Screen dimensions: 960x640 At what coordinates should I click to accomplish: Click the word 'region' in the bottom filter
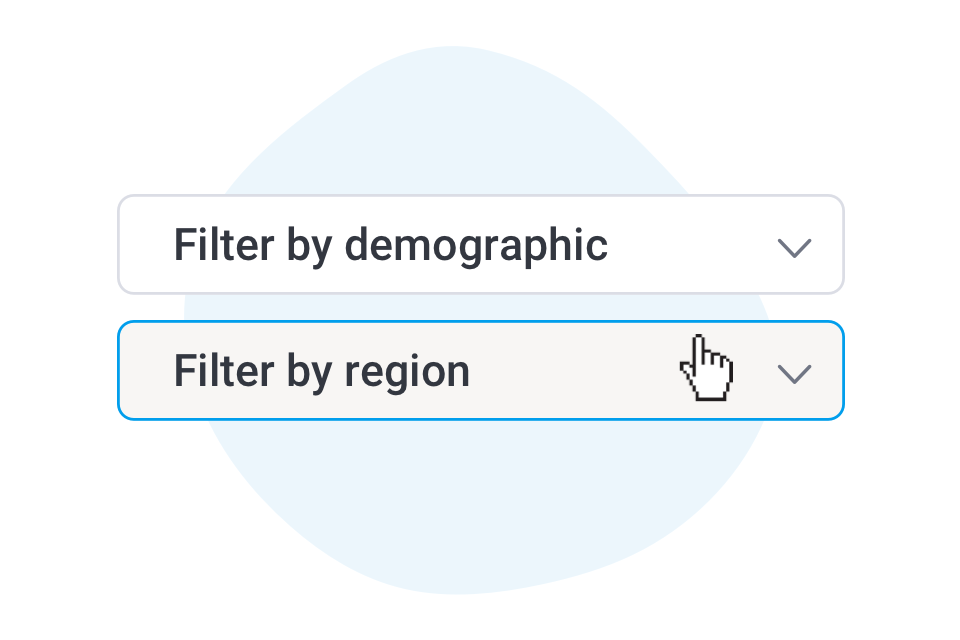pos(407,373)
